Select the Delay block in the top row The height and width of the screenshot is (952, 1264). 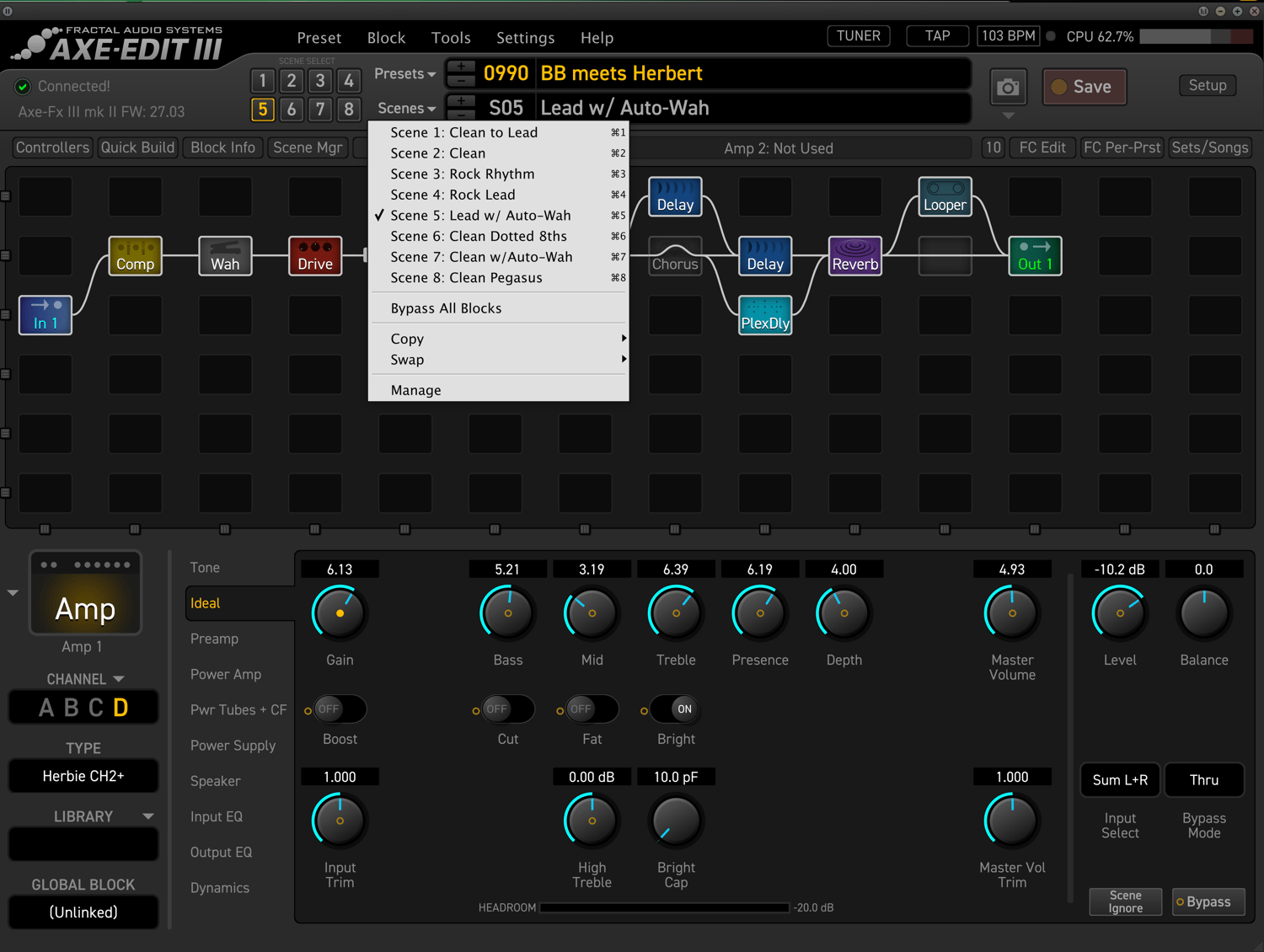675,196
